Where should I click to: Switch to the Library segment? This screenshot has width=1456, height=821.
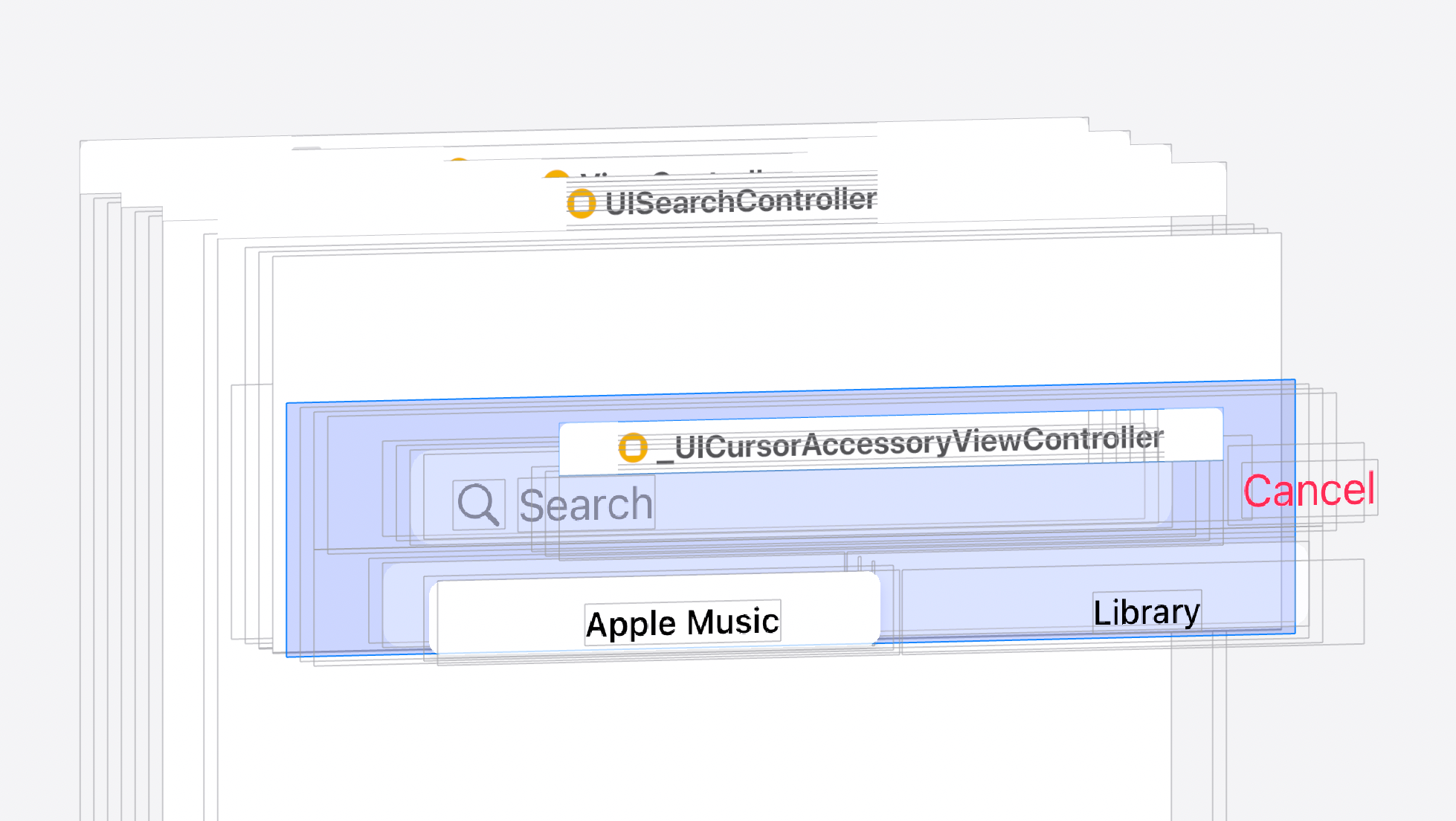point(1146,612)
